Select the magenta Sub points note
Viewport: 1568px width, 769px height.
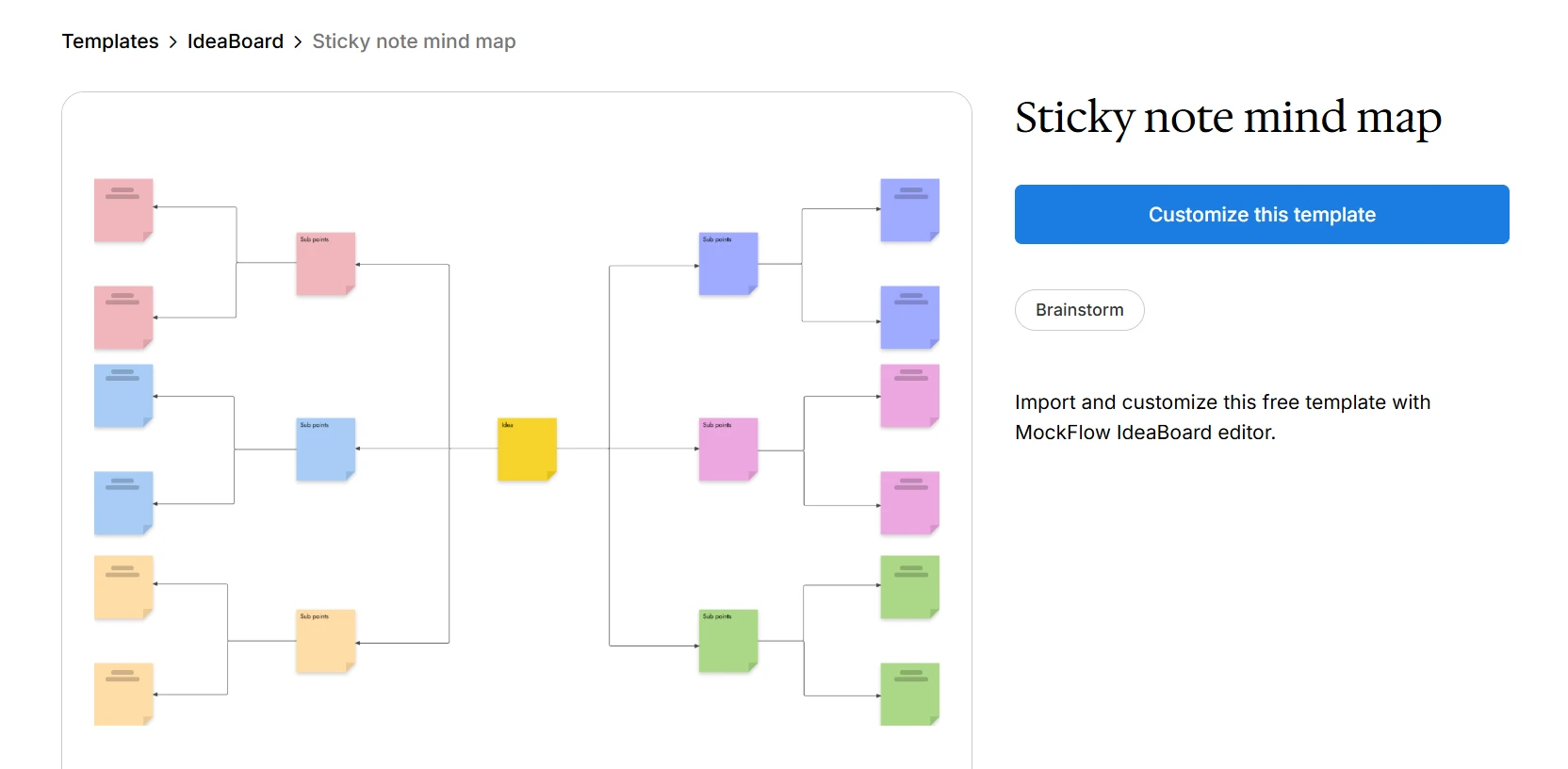click(727, 450)
